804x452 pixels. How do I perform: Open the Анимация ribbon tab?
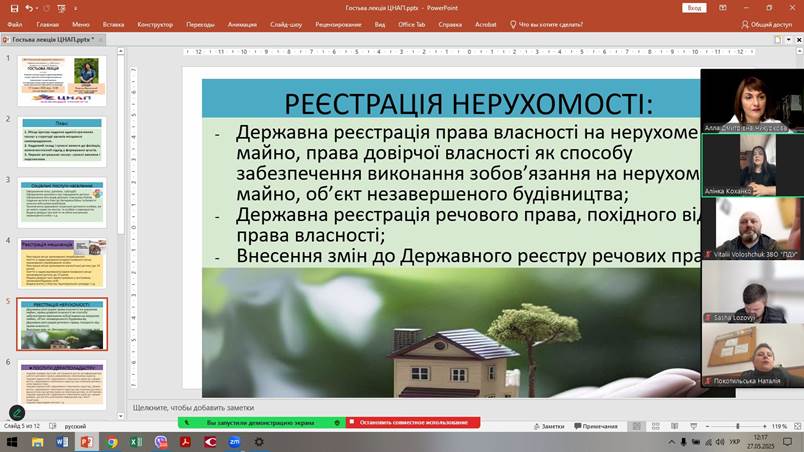(x=242, y=24)
